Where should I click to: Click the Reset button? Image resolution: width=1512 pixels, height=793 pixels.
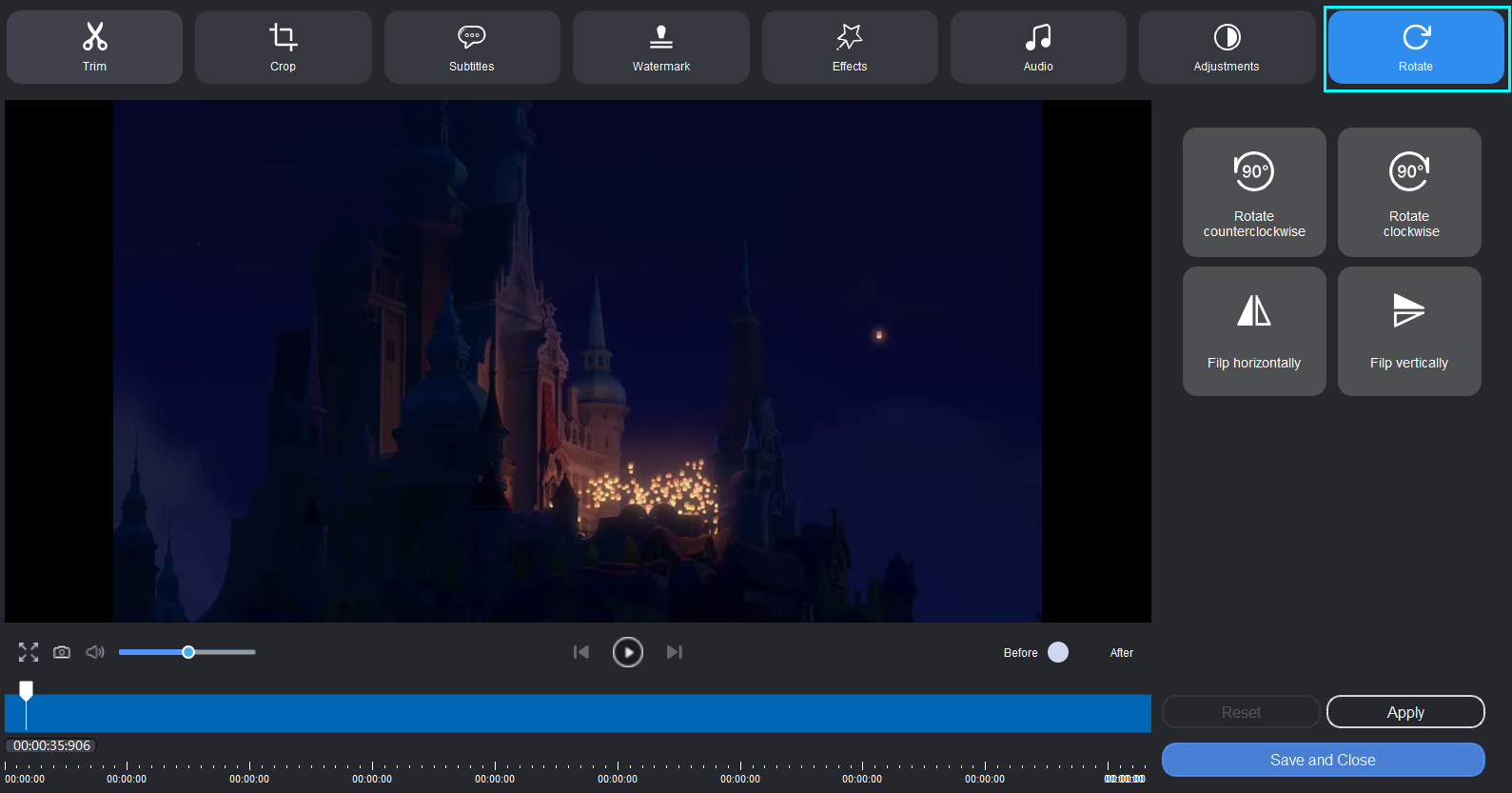(x=1241, y=712)
